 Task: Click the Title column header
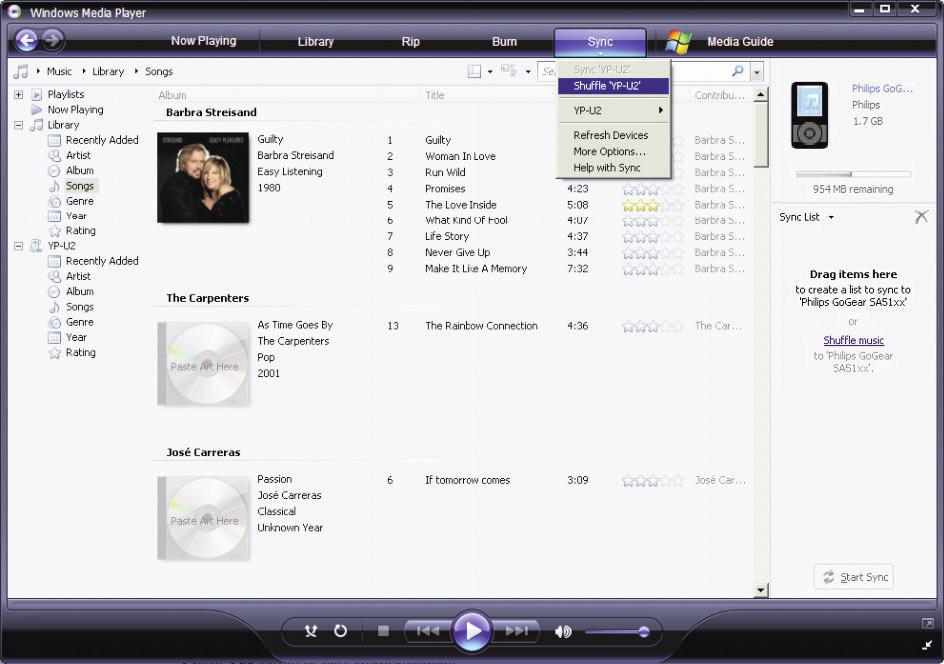[435, 95]
